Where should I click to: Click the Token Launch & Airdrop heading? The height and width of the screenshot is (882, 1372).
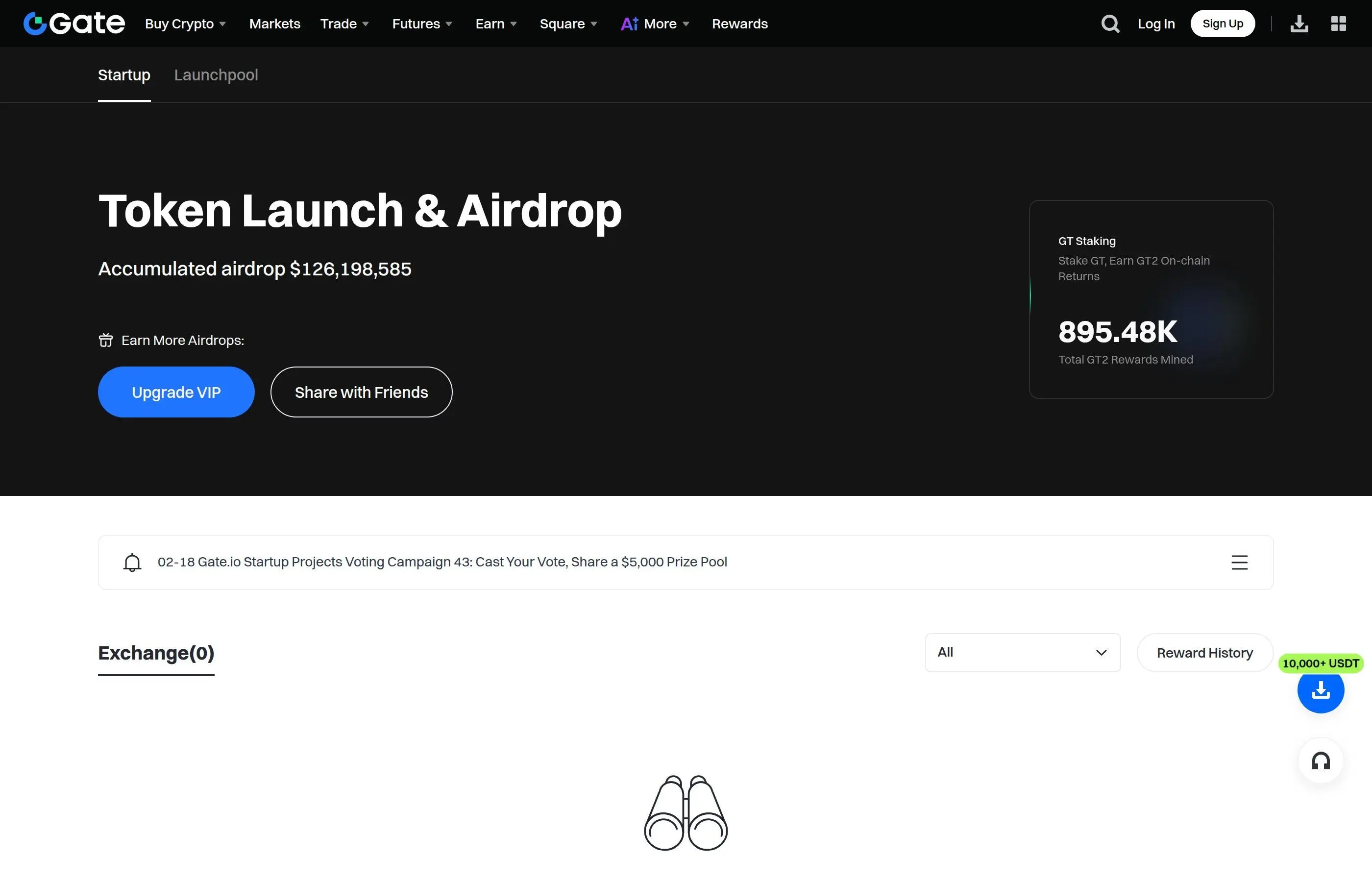(360, 211)
